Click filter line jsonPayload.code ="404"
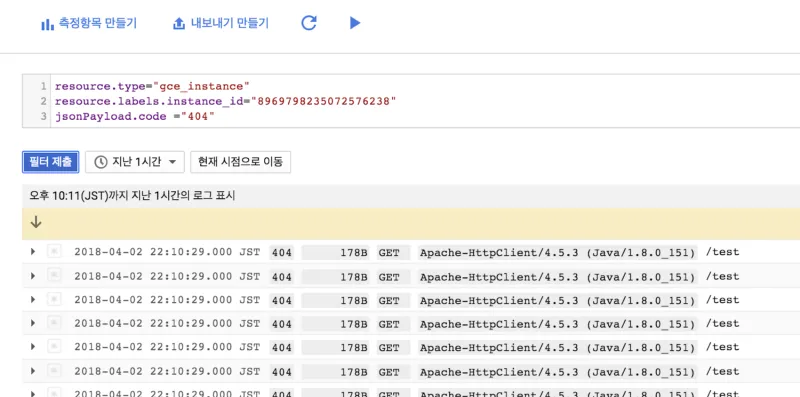Image resolution: width=800 pixels, height=397 pixels. (135, 116)
